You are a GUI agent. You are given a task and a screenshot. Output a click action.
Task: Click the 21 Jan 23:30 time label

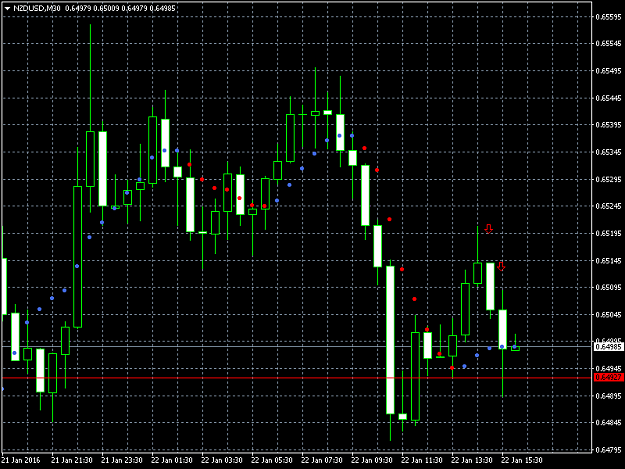coord(122,460)
